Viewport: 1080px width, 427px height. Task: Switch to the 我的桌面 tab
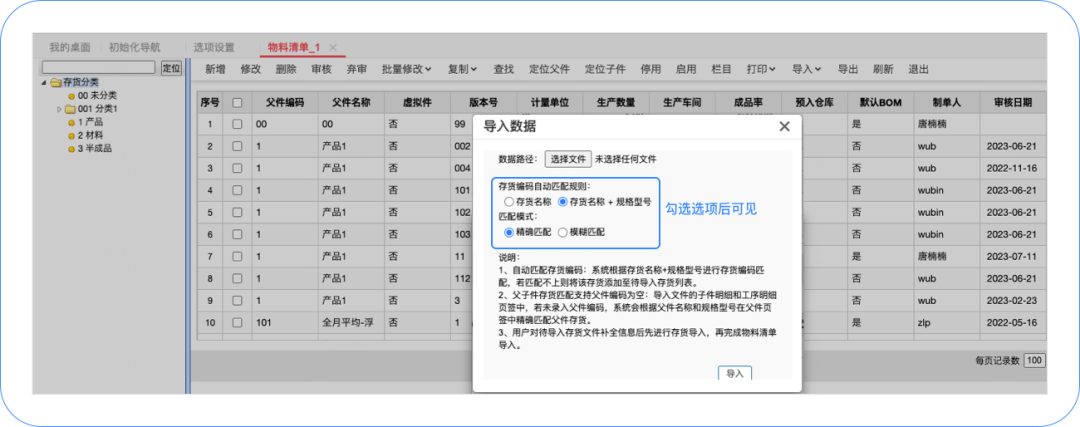pos(70,47)
